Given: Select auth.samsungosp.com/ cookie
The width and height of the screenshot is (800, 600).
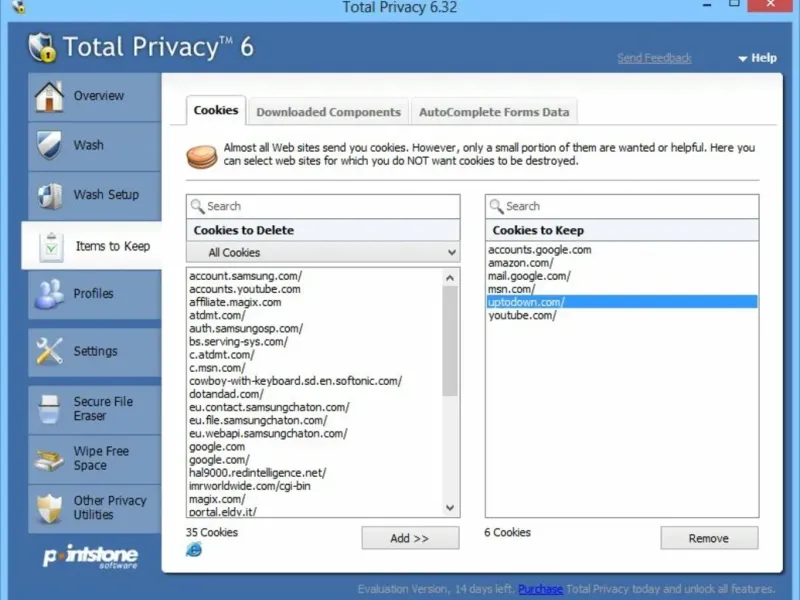Looking at the screenshot, I should [246, 329].
